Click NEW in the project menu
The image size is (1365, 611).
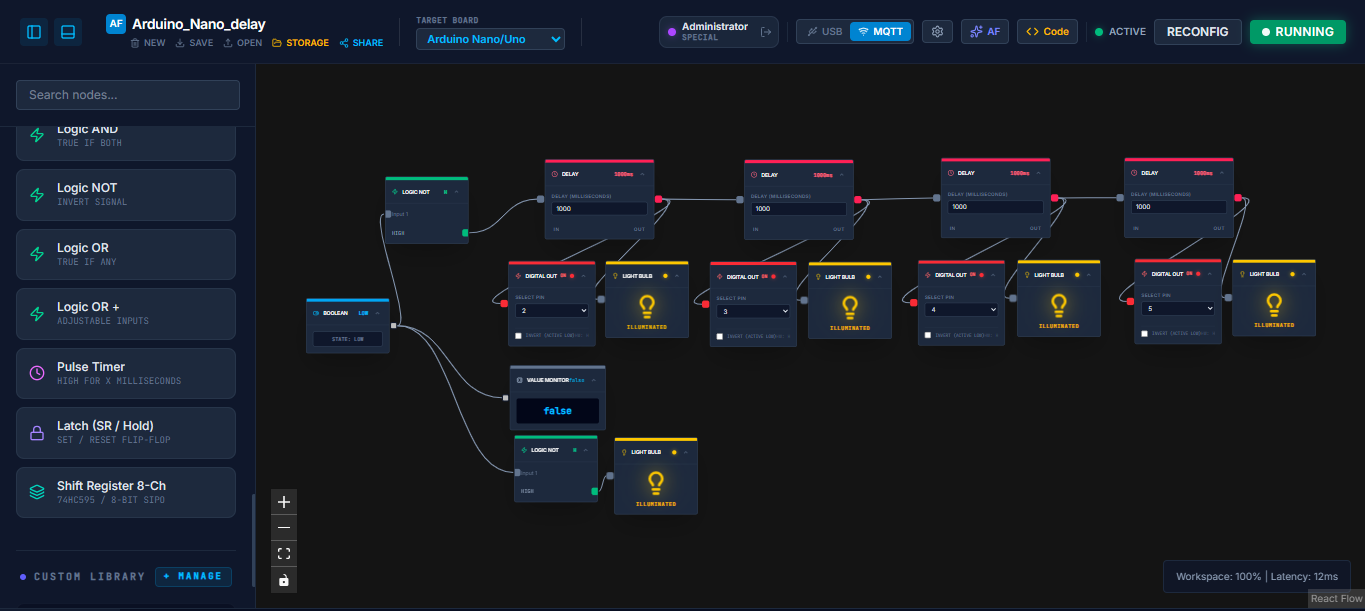[148, 43]
